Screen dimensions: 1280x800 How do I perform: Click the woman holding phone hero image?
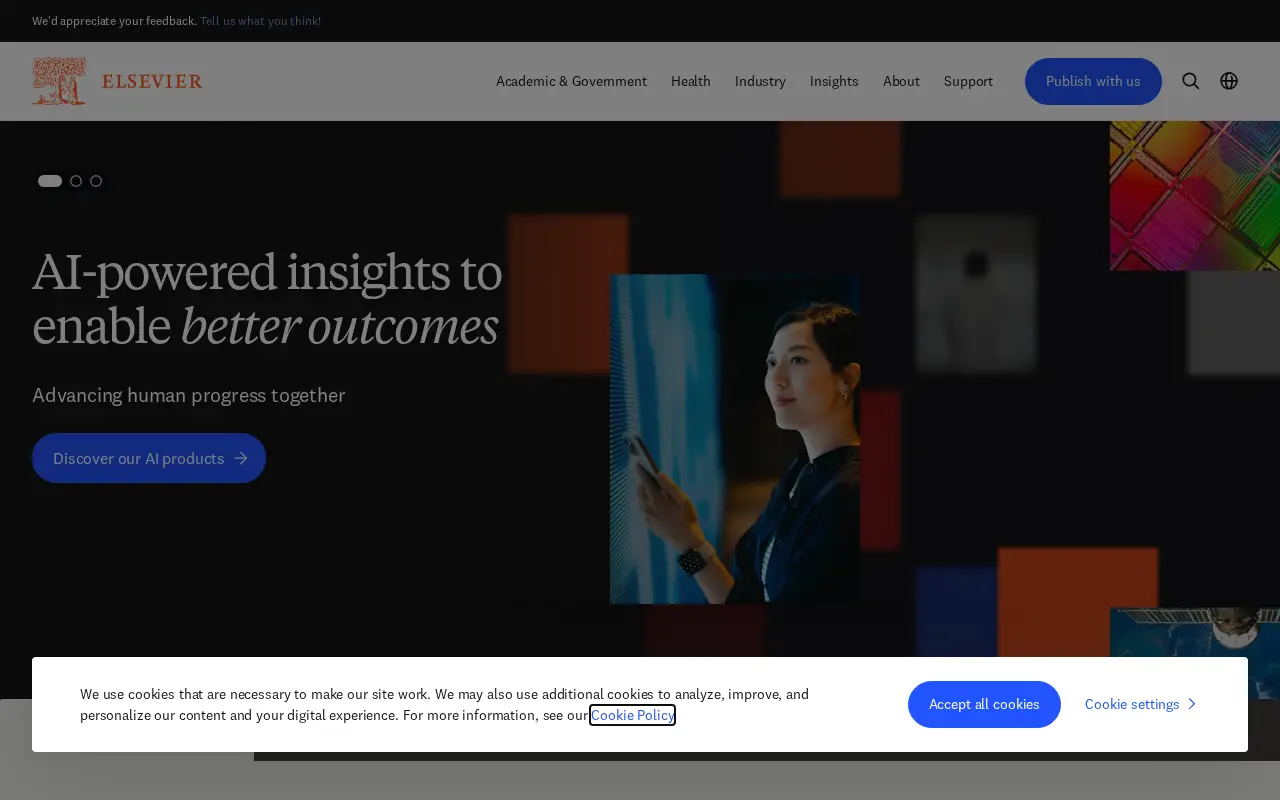pos(735,439)
